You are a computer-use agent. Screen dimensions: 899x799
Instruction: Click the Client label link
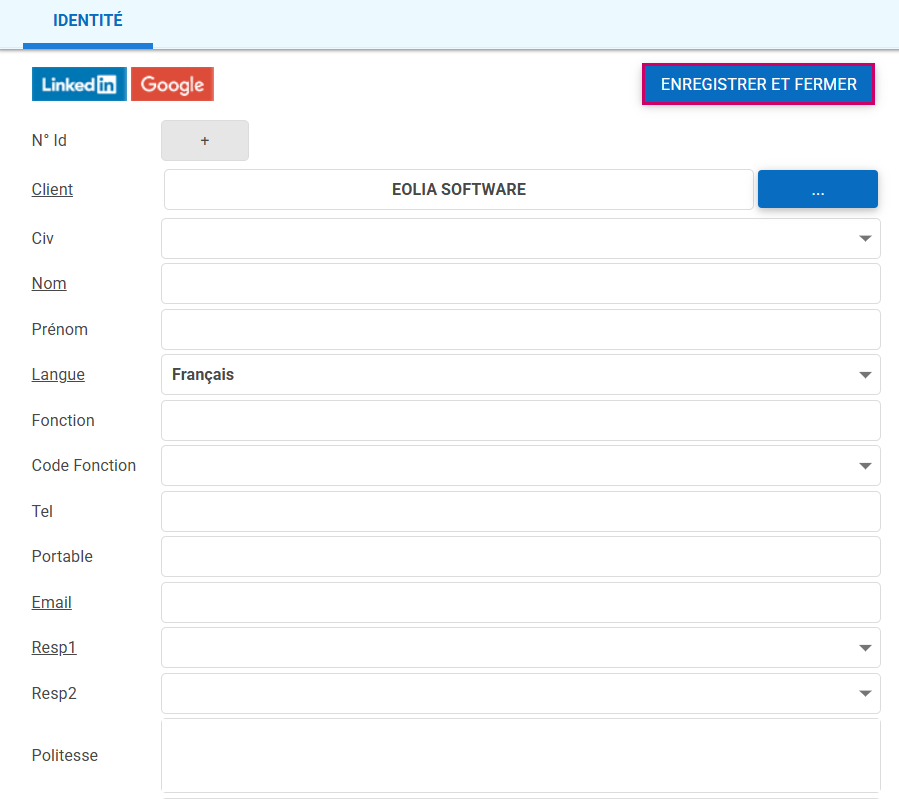(x=52, y=190)
